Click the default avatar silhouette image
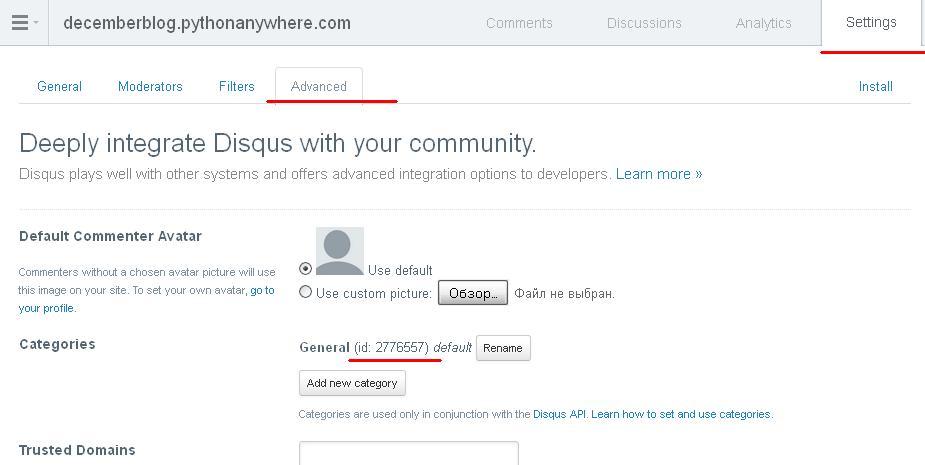This screenshot has height=465, width=925. click(339, 250)
